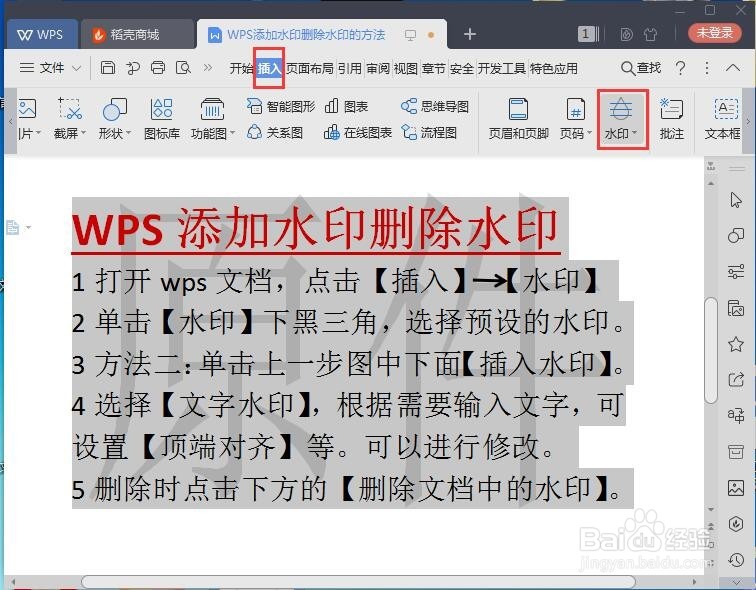Select the 审阅 ribbon tab
Screen dimensions: 756x590
(378, 68)
